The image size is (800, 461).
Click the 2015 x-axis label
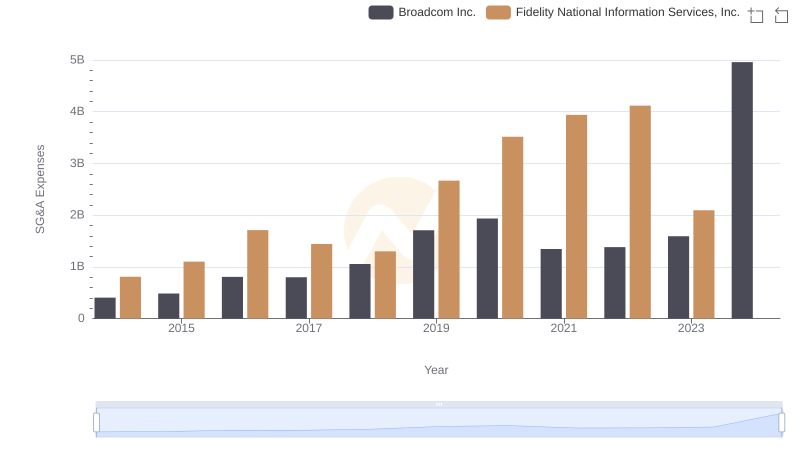181,328
